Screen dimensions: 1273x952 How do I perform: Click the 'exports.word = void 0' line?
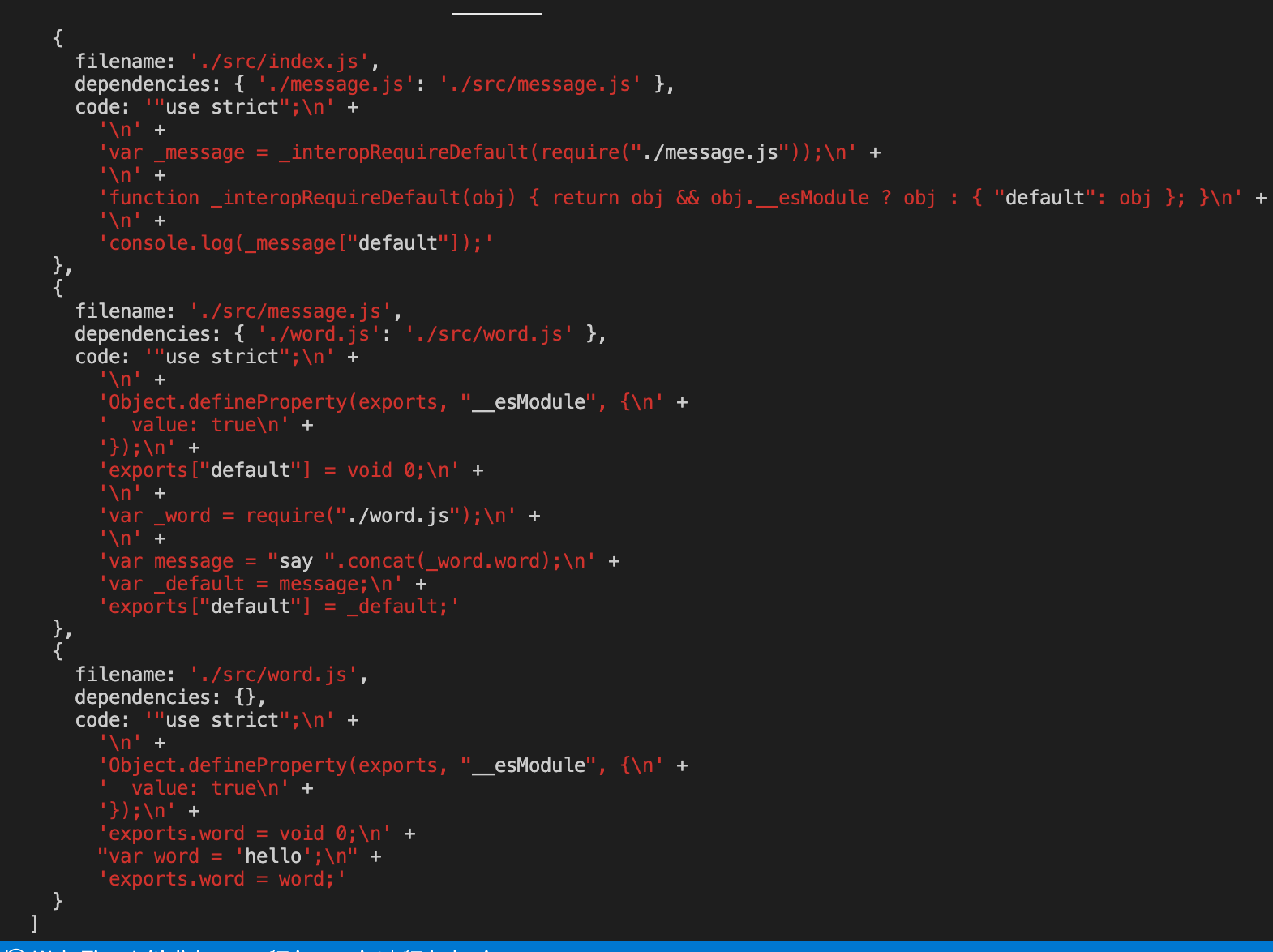(245, 834)
